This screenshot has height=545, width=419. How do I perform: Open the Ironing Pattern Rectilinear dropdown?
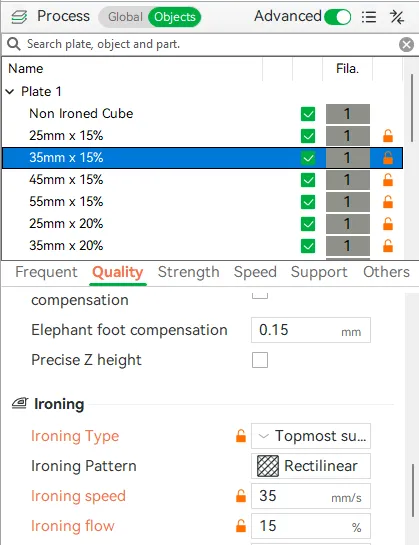pos(311,466)
